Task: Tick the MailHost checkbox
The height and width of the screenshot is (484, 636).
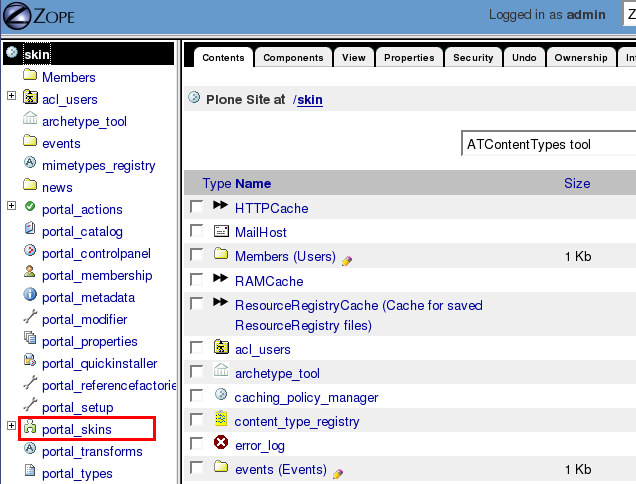Action: coord(197,231)
